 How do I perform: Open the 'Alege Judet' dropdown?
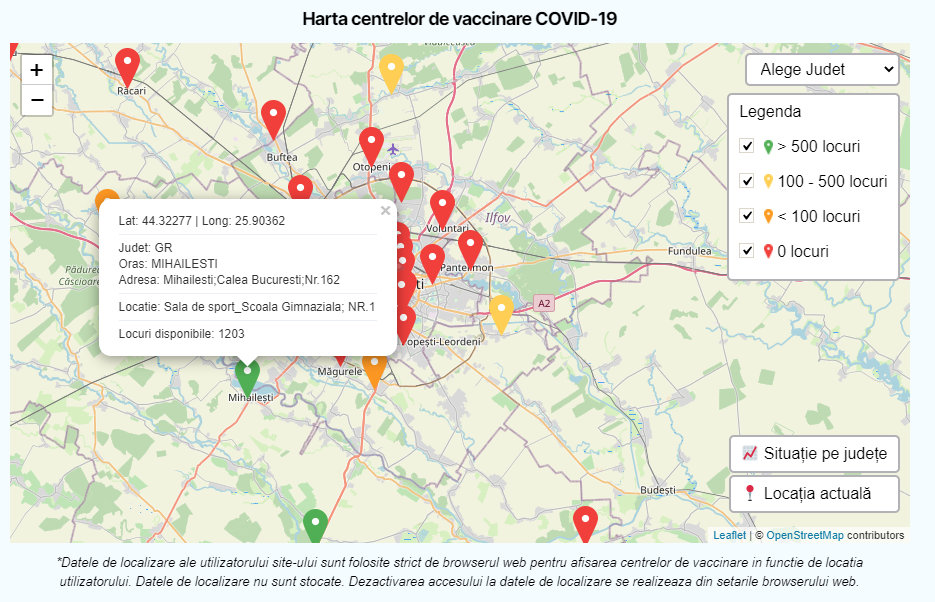(822, 70)
